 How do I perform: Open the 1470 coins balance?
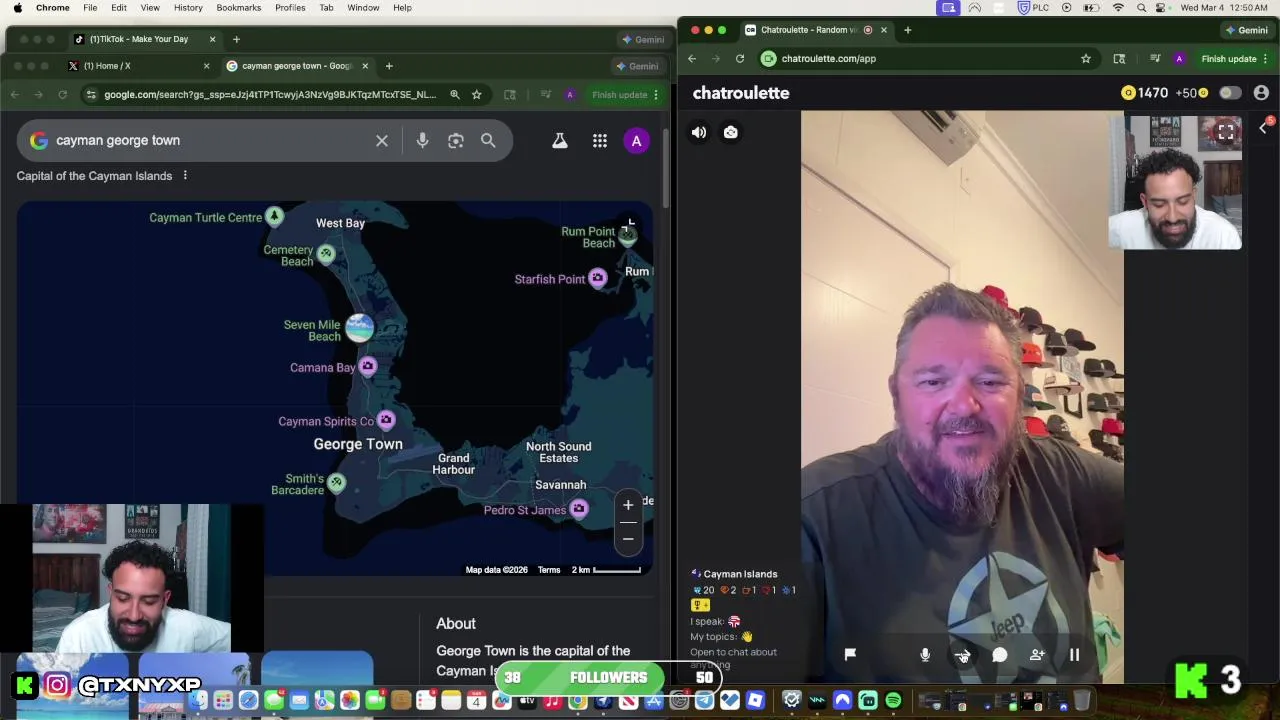pos(1145,93)
